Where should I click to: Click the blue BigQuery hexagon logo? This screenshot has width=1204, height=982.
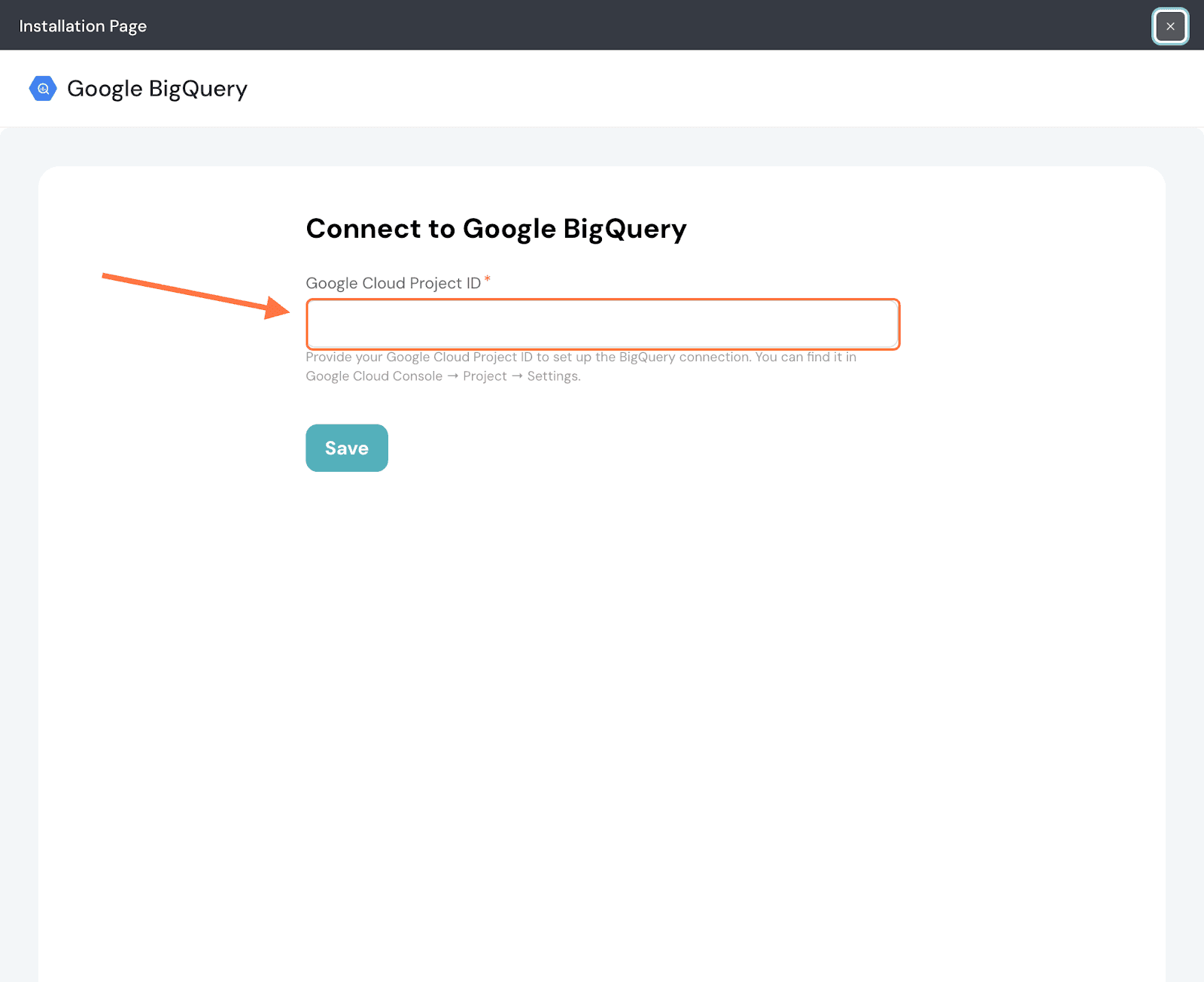click(x=43, y=89)
